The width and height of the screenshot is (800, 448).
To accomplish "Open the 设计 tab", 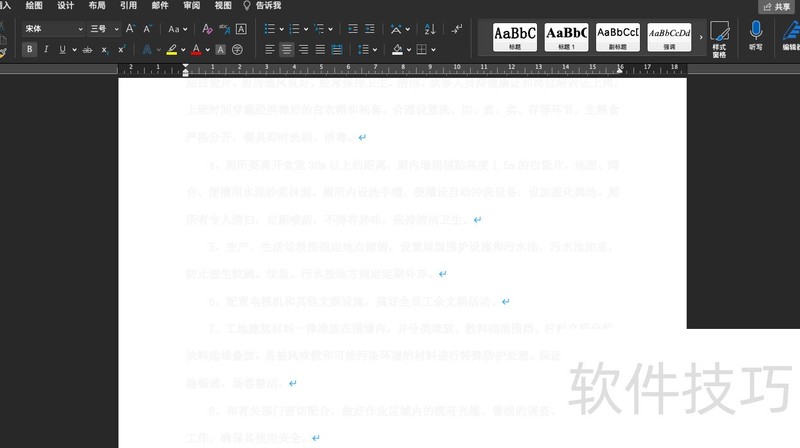I will click(x=65, y=6).
